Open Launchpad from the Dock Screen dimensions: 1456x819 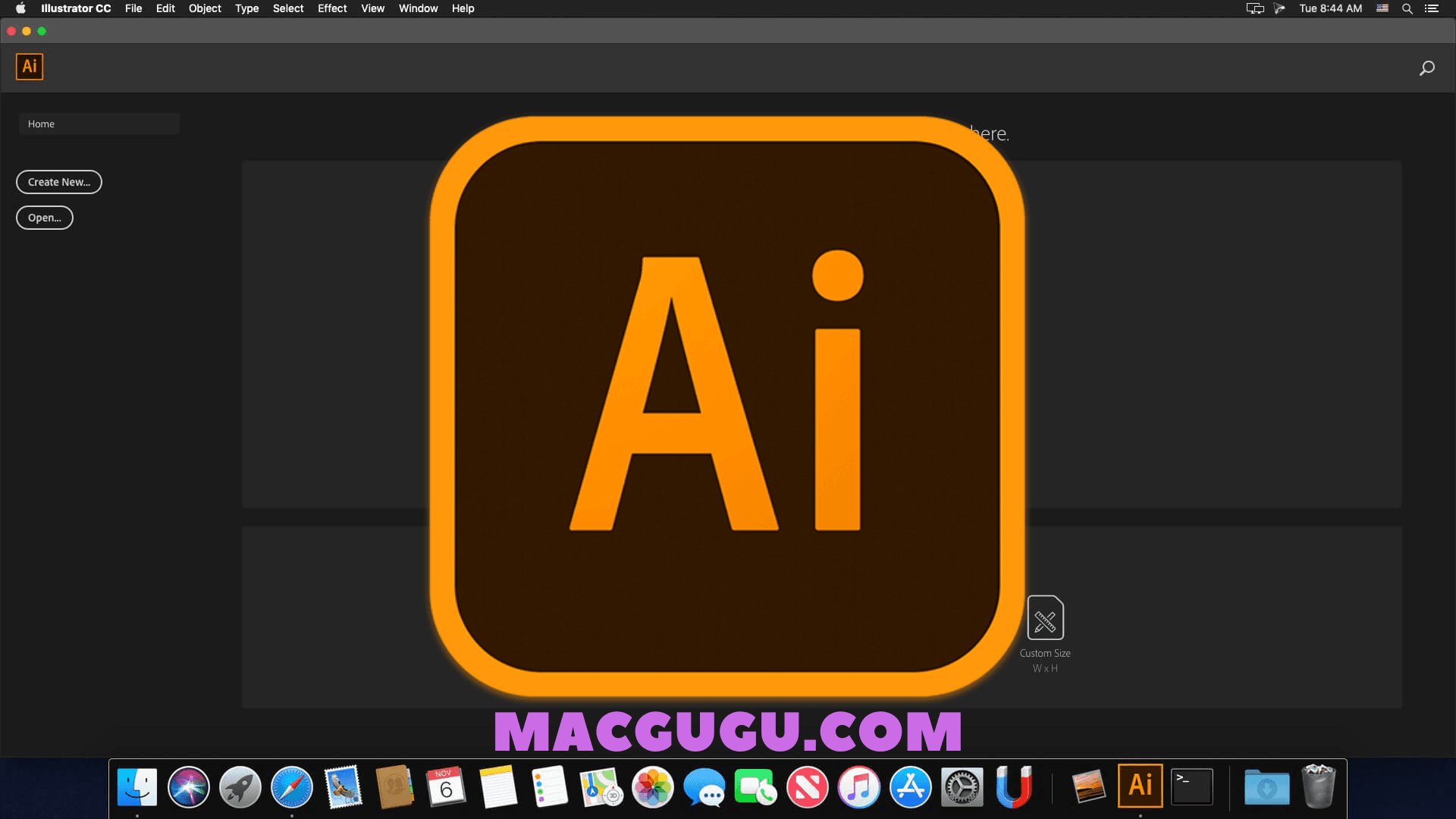point(240,786)
